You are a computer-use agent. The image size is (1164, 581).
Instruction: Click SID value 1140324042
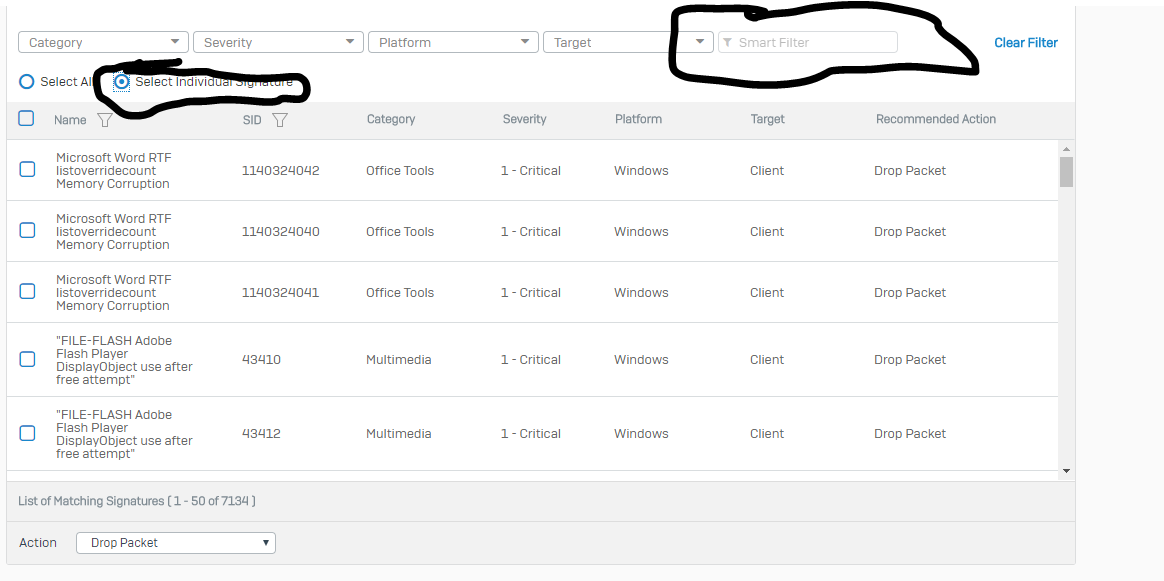click(281, 171)
